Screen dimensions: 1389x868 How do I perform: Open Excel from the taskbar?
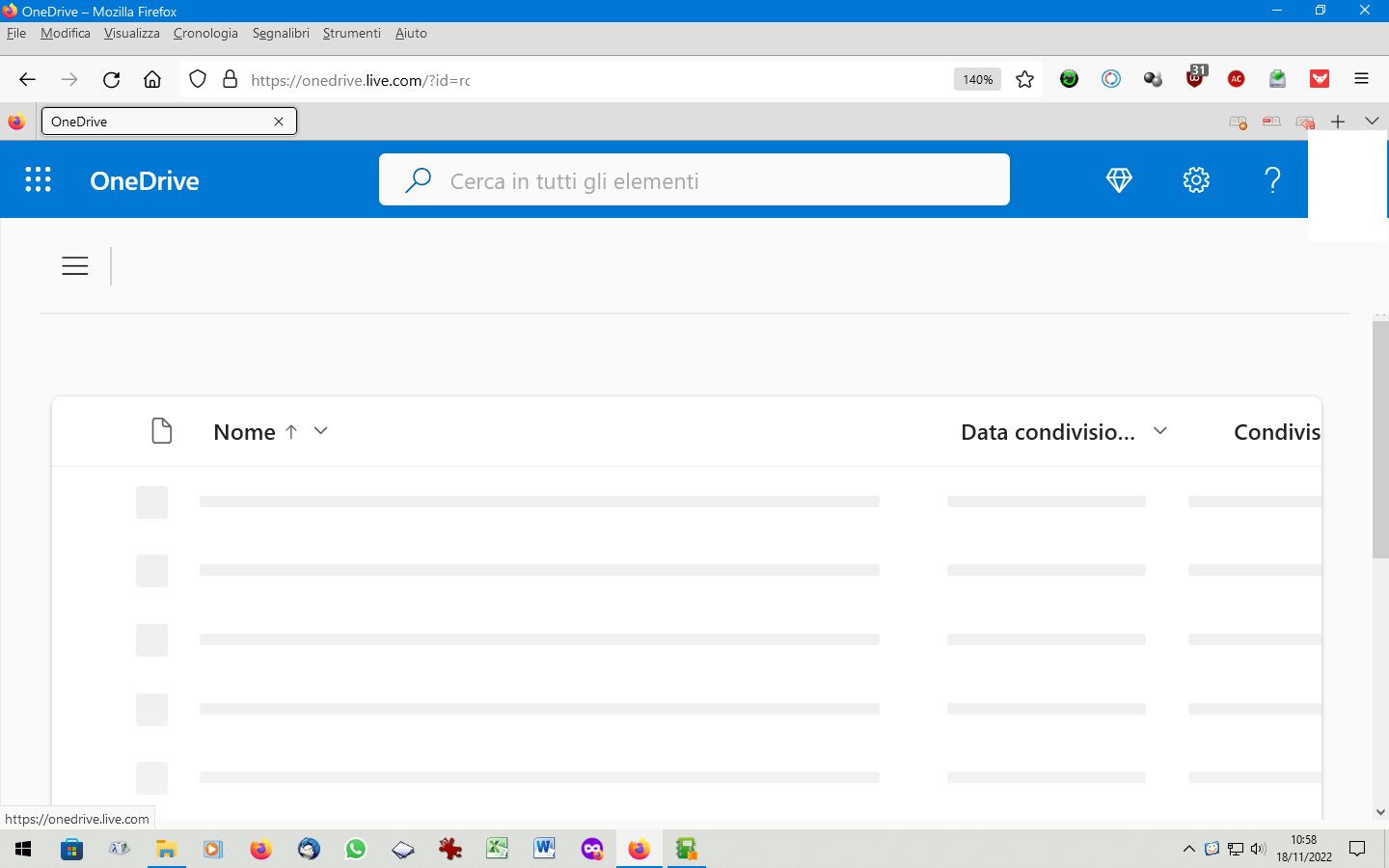point(497,849)
